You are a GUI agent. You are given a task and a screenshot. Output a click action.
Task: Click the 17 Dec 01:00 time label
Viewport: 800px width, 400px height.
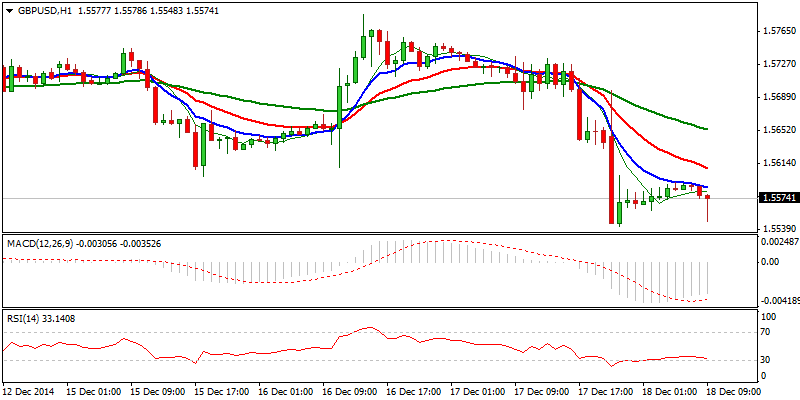tap(478, 391)
